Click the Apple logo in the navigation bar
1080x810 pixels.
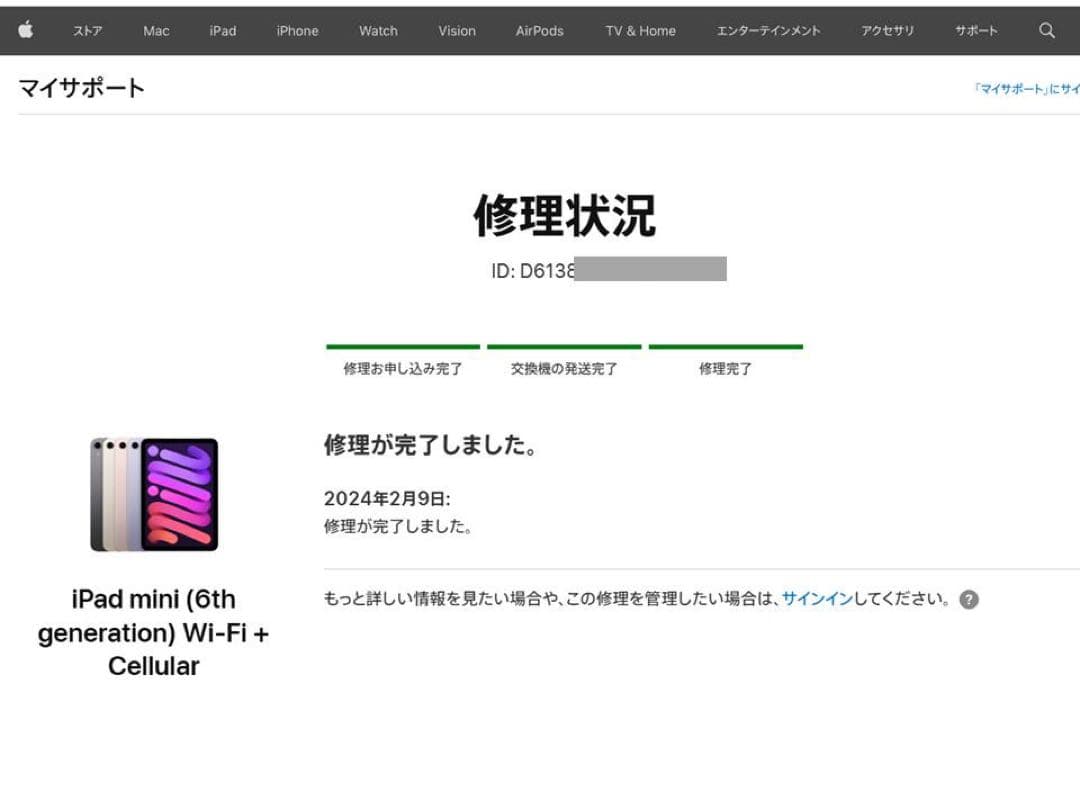pos(25,30)
